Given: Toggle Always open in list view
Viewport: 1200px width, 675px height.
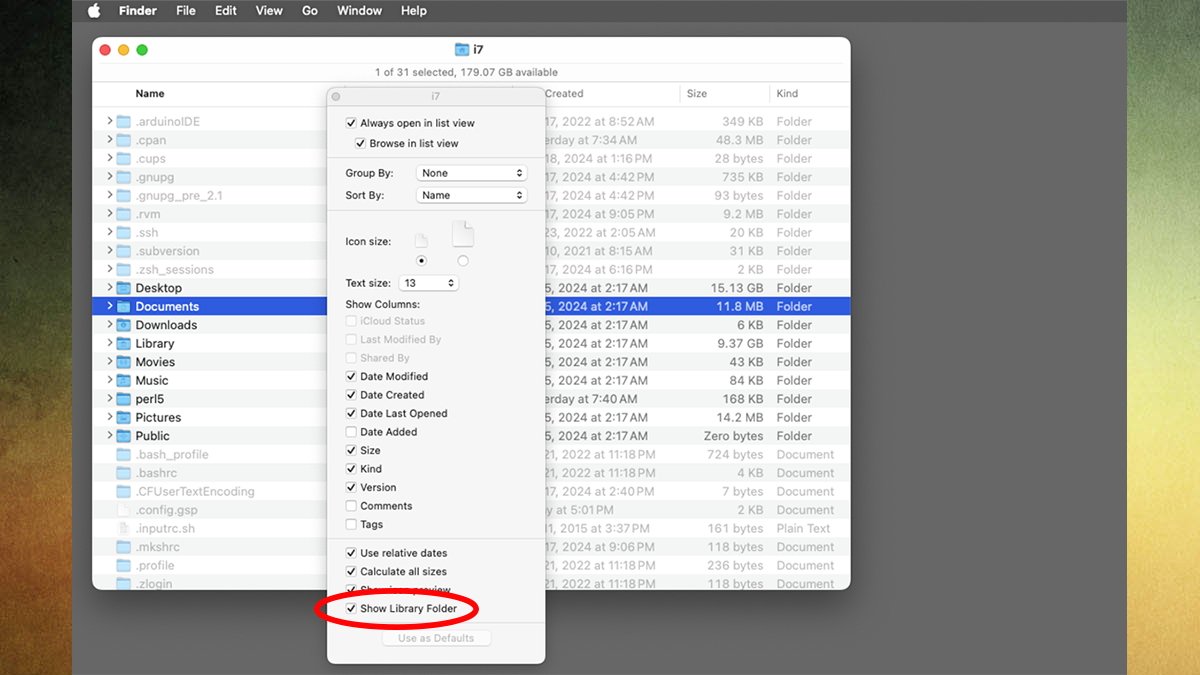Looking at the screenshot, I should [x=351, y=123].
